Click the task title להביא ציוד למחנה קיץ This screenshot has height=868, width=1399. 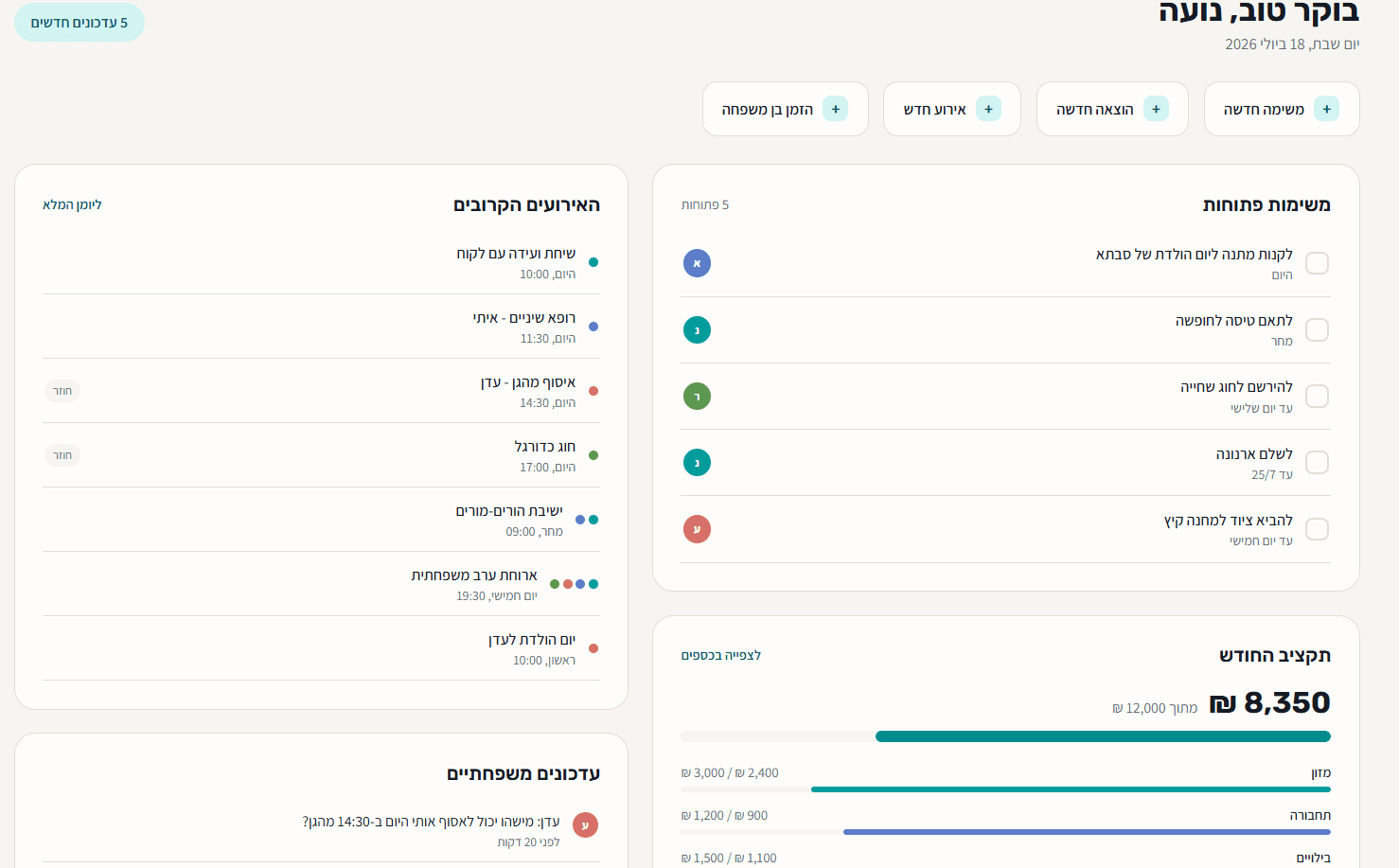click(1229, 521)
